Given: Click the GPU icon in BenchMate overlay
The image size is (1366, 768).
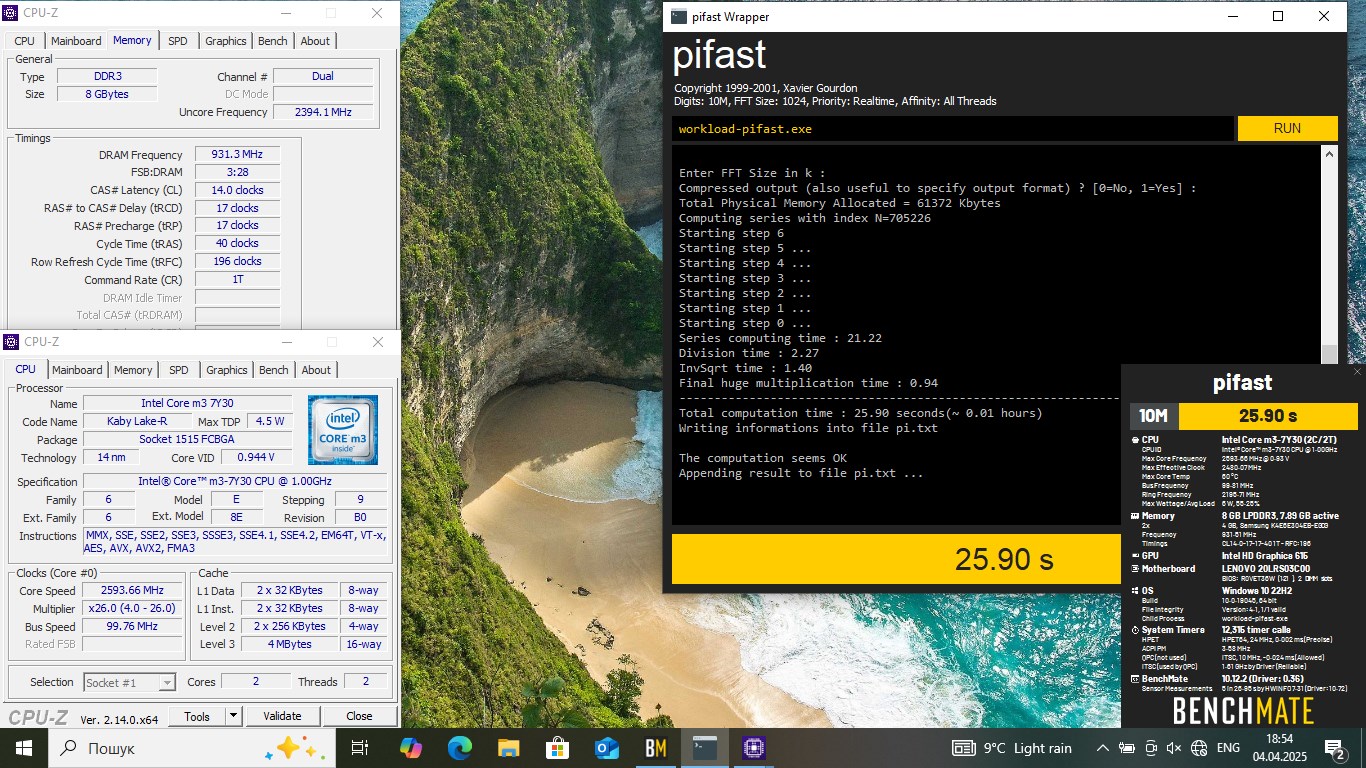Looking at the screenshot, I should pyautogui.click(x=1135, y=556).
